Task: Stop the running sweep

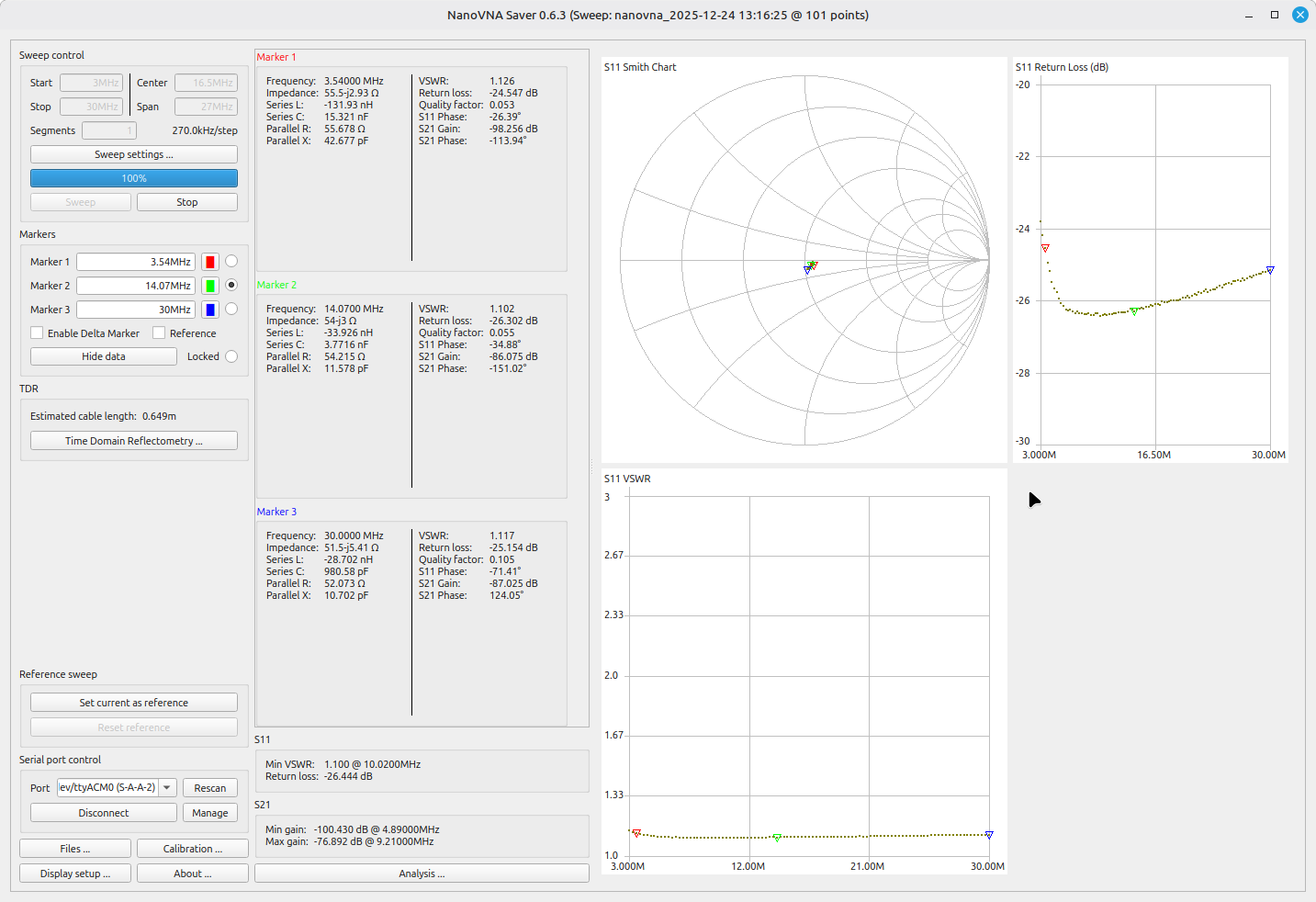Action: coord(187,202)
